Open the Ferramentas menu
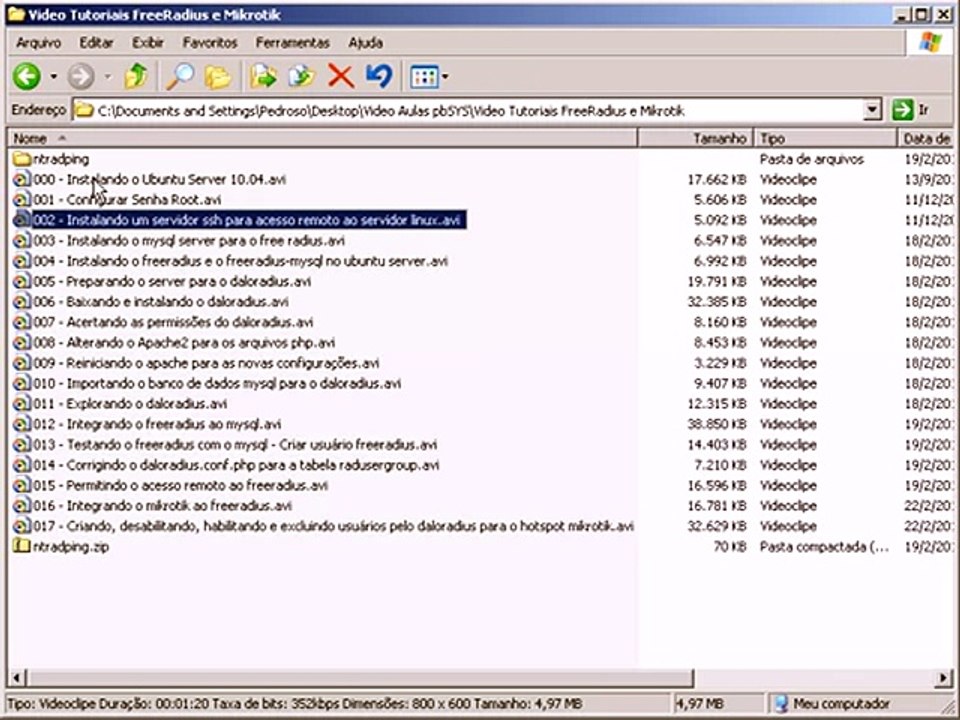Image resolution: width=960 pixels, height=720 pixels. 293,43
